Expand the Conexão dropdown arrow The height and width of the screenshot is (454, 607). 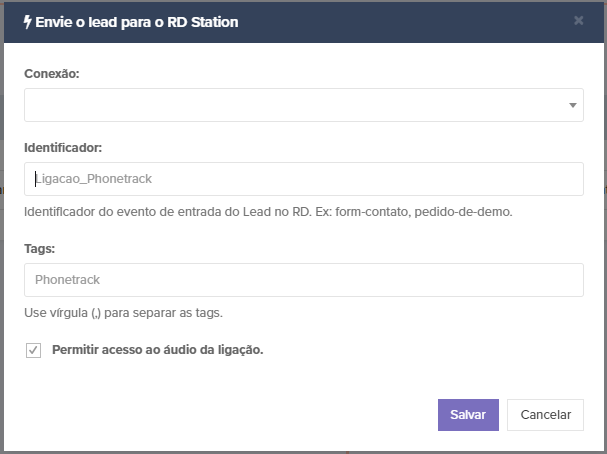click(572, 105)
